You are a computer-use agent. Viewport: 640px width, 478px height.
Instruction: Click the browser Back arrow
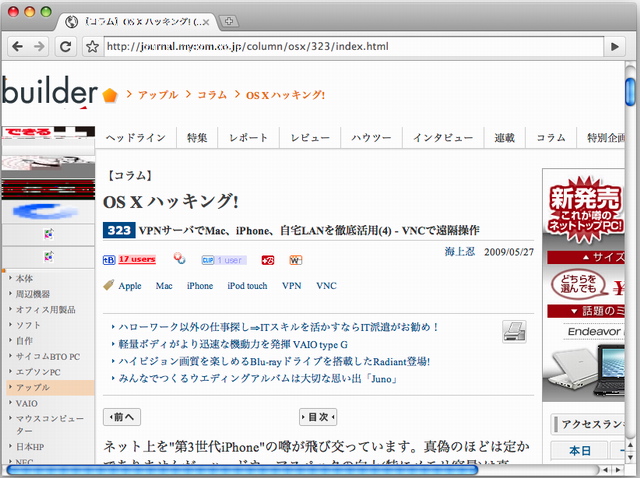(18, 47)
